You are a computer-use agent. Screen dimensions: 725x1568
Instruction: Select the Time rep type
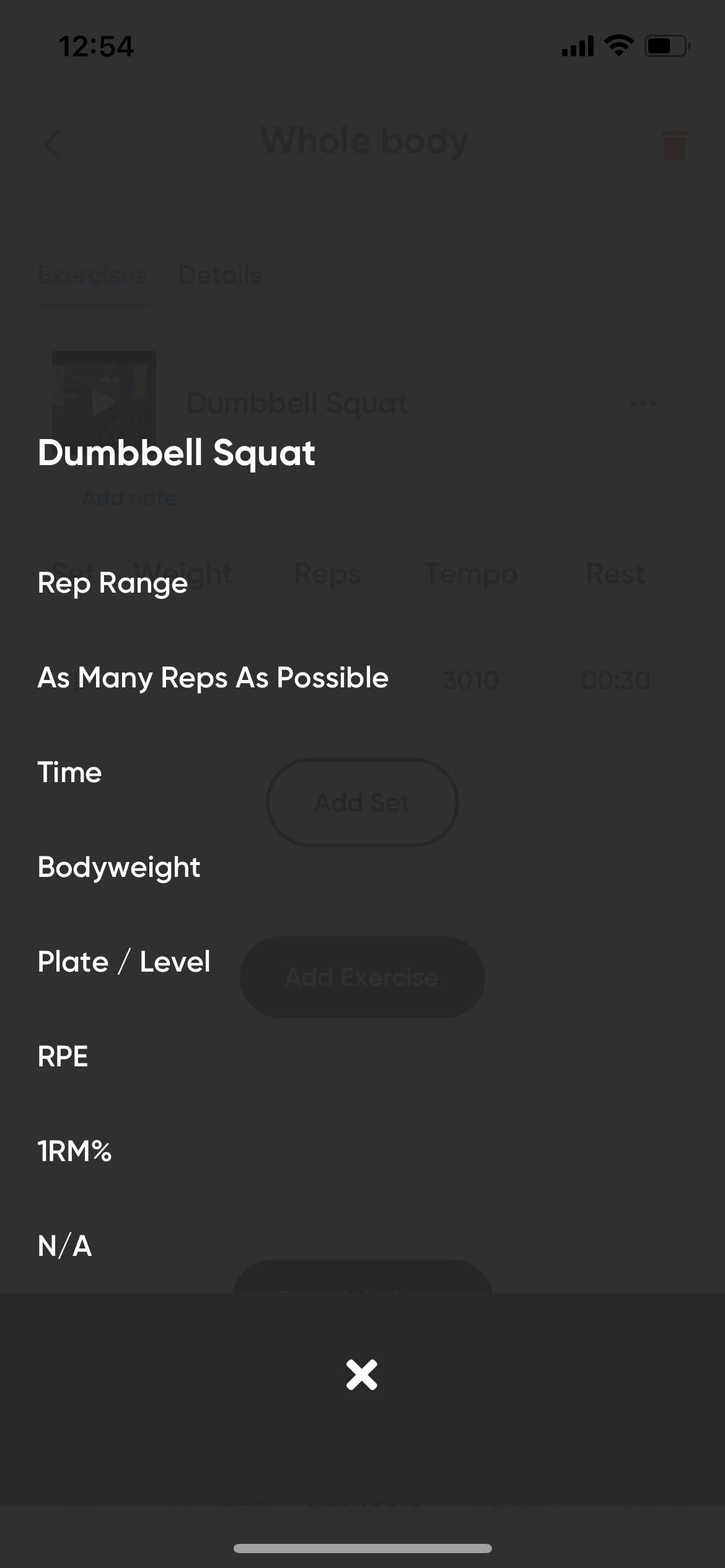pos(69,773)
